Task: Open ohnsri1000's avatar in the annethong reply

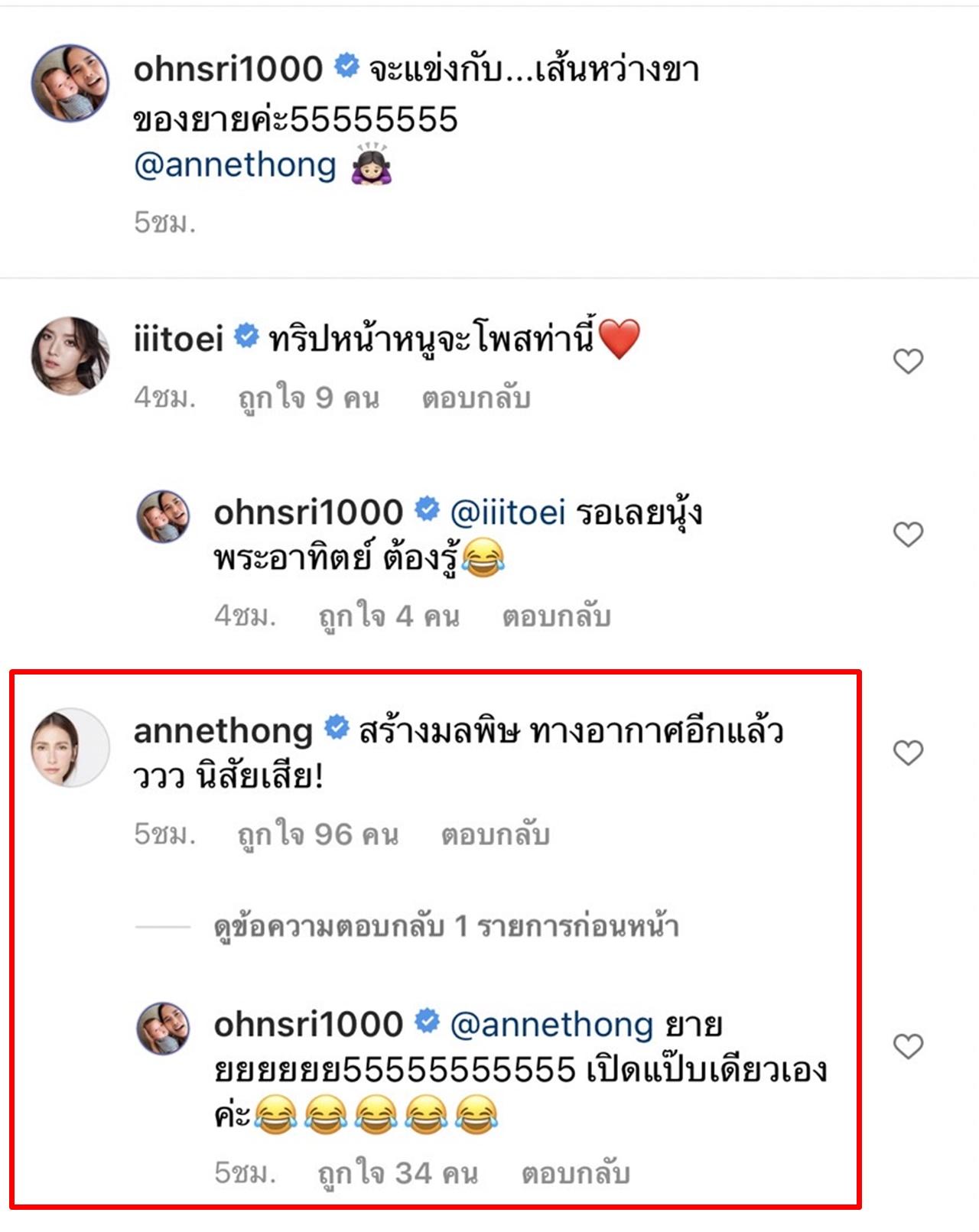Action: click(163, 1029)
